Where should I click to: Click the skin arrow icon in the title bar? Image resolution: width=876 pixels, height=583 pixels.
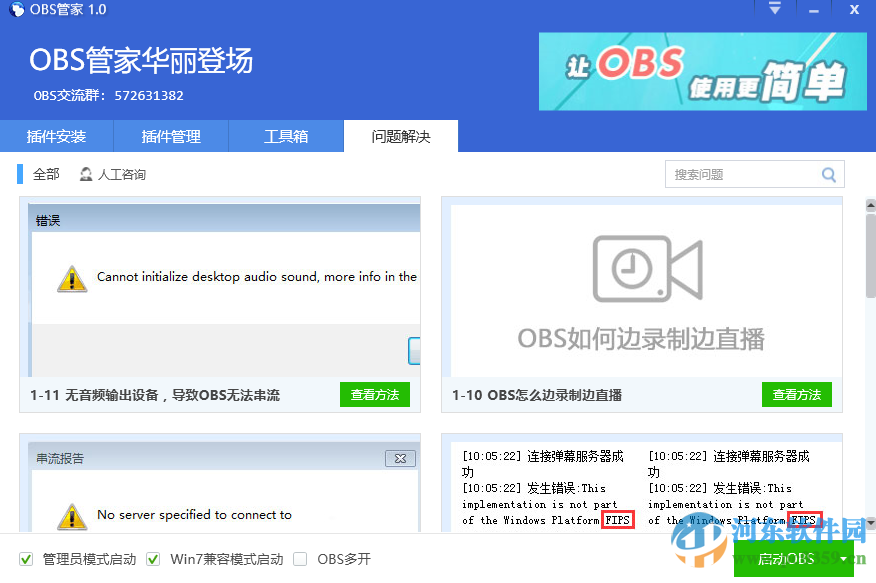[774, 9]
